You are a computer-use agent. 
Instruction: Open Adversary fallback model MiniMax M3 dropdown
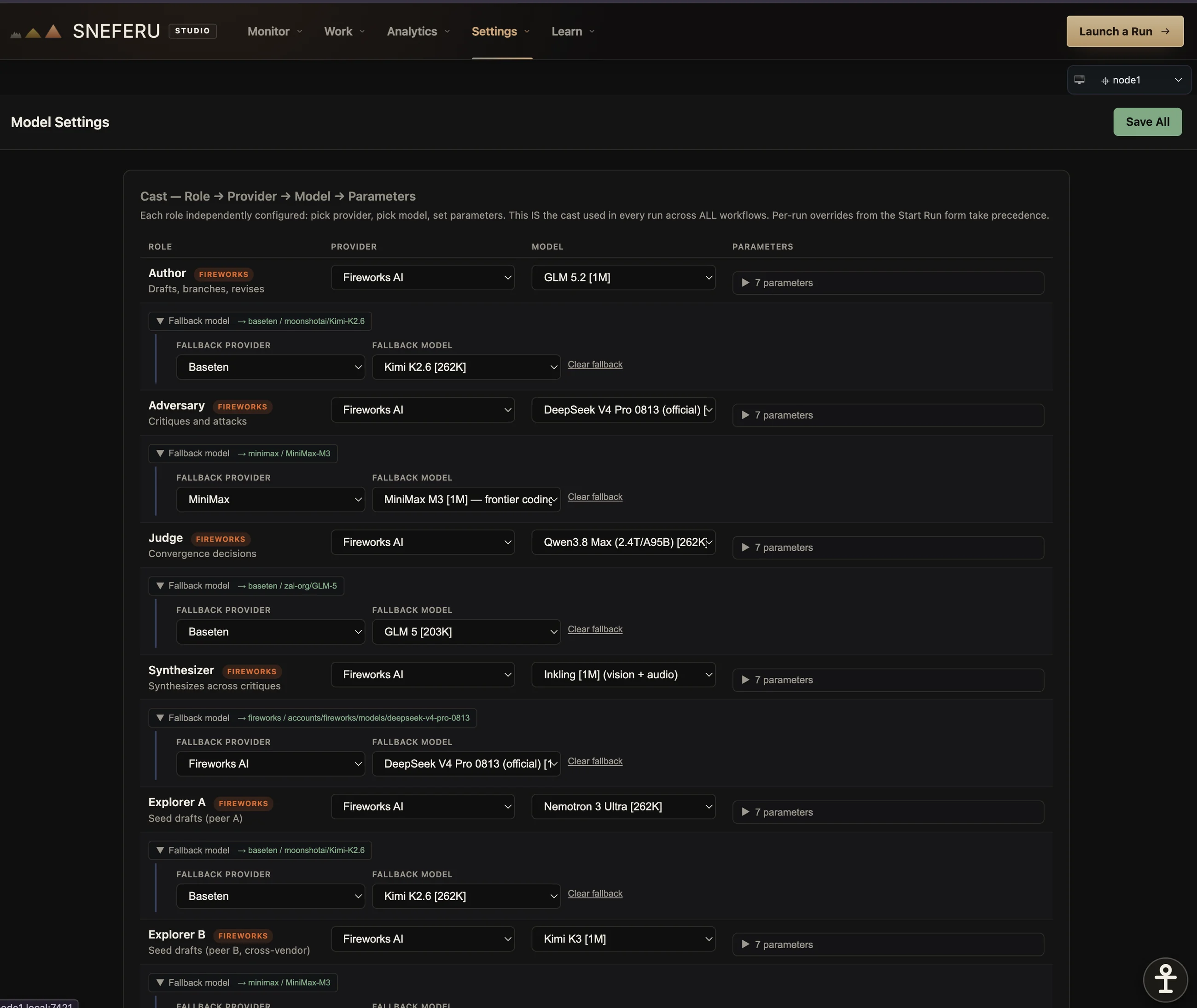[x=465, y=500]
